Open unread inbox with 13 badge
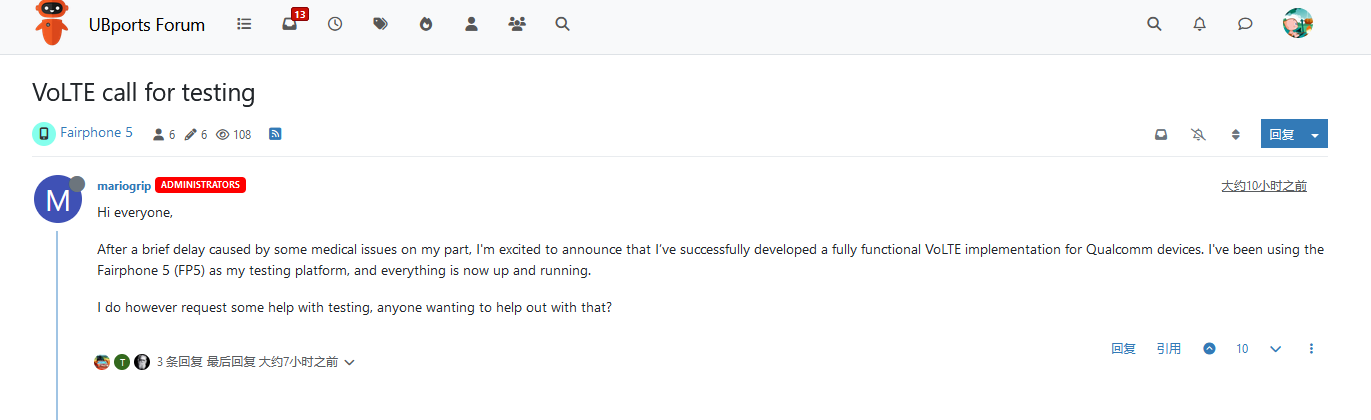Viewport: 1371px width, 420px height. (x=290, y=24)
